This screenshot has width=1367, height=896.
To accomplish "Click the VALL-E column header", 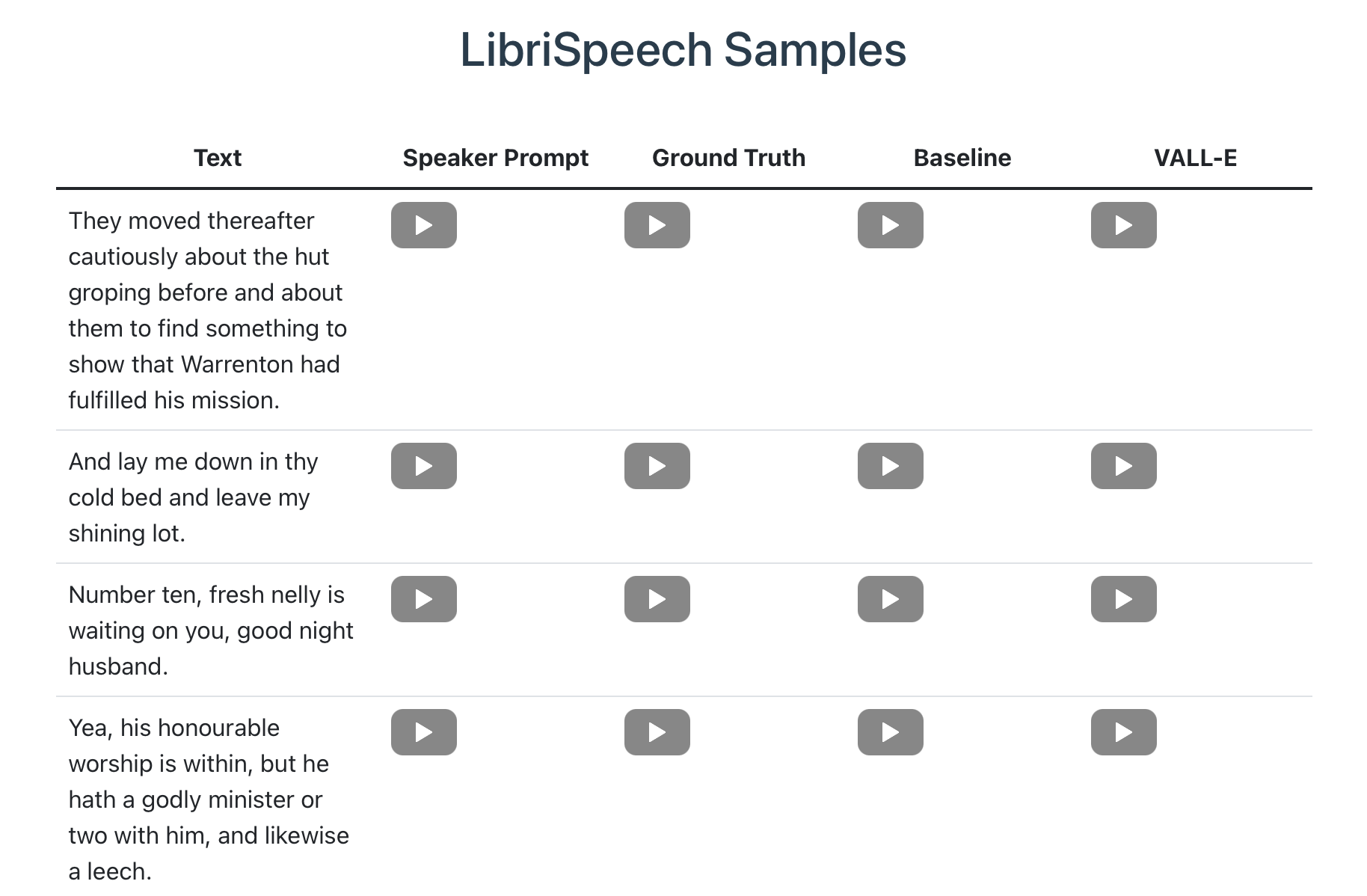I will [1195, 158].
